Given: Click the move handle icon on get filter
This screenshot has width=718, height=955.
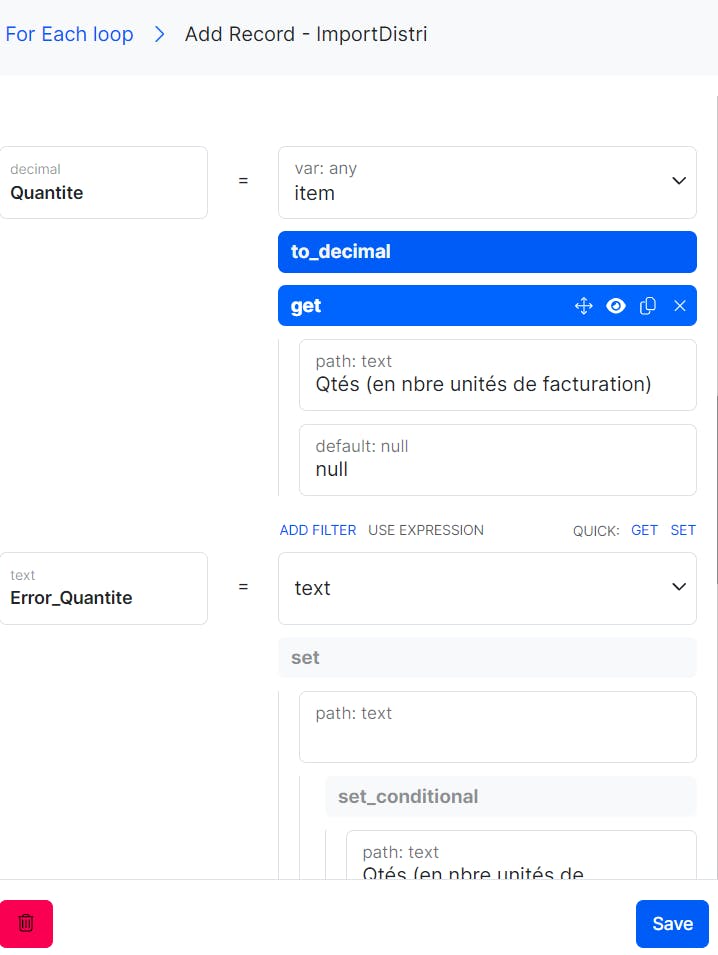Looking at the screenshot, I should 584,306.
